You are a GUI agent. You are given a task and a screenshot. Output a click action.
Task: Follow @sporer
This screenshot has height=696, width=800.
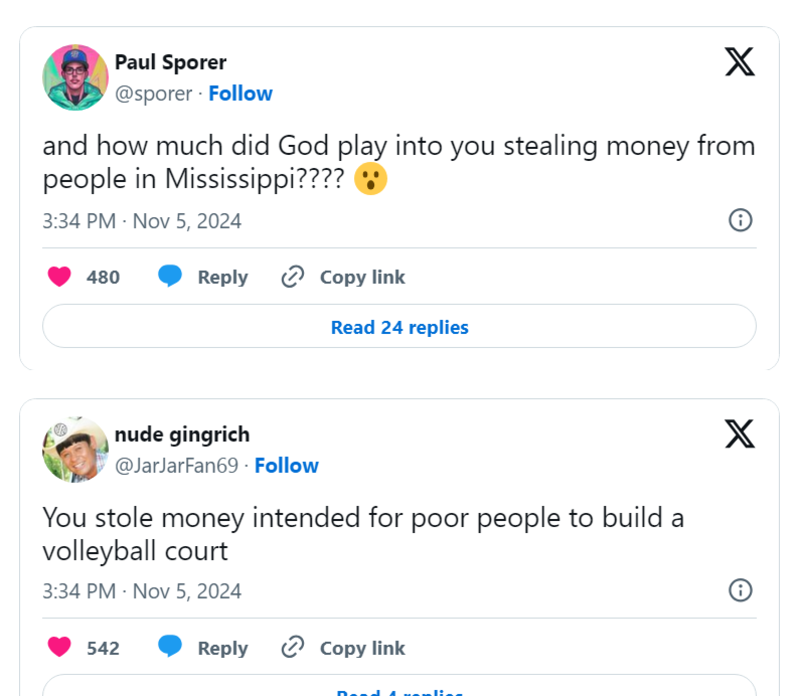coord(241,93)
